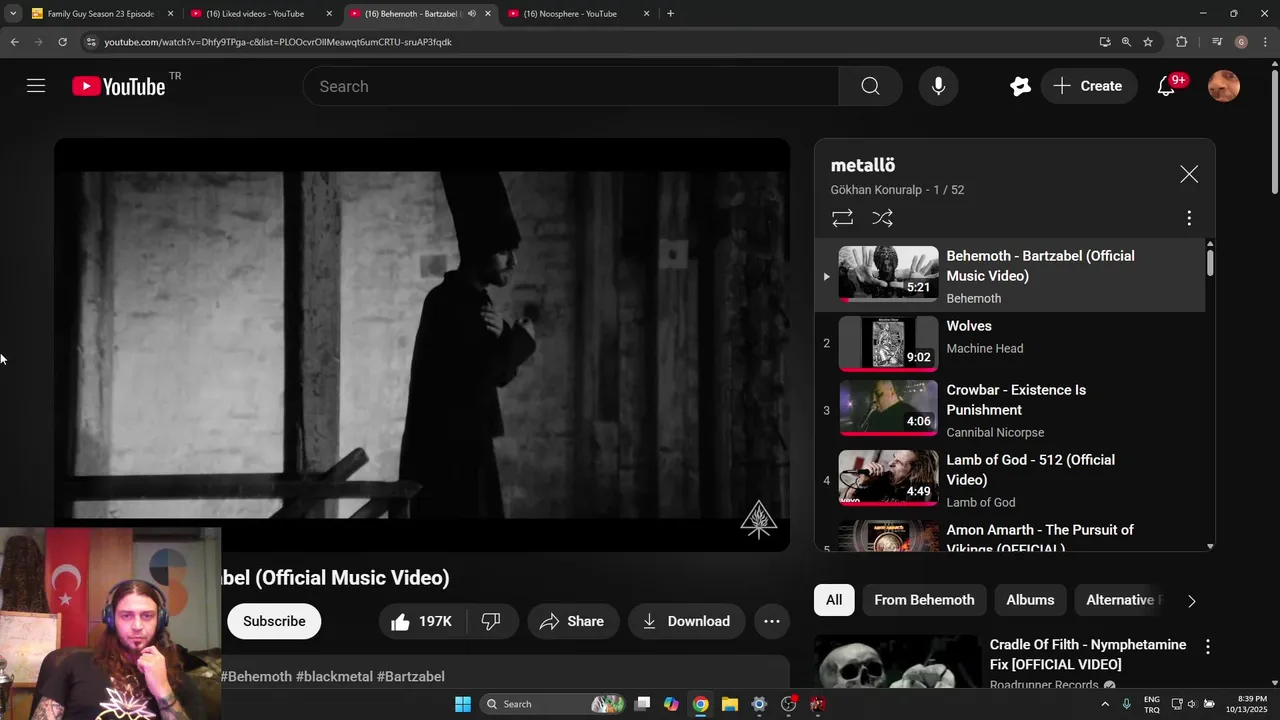Viewport: 1280px width, 720px height.
Task: Open the tab search dropdown
Action: pos(13,14)
